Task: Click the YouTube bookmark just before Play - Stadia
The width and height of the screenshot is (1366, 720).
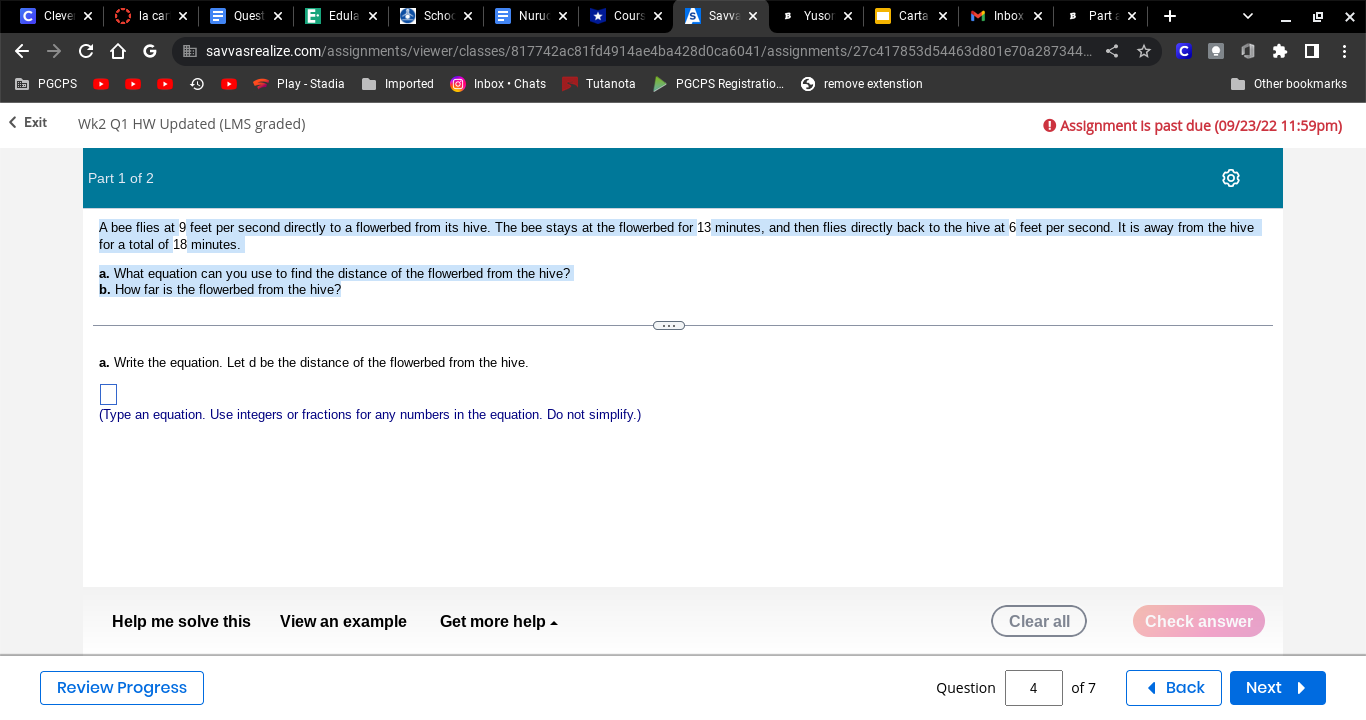Action: [x=229, y=84]
